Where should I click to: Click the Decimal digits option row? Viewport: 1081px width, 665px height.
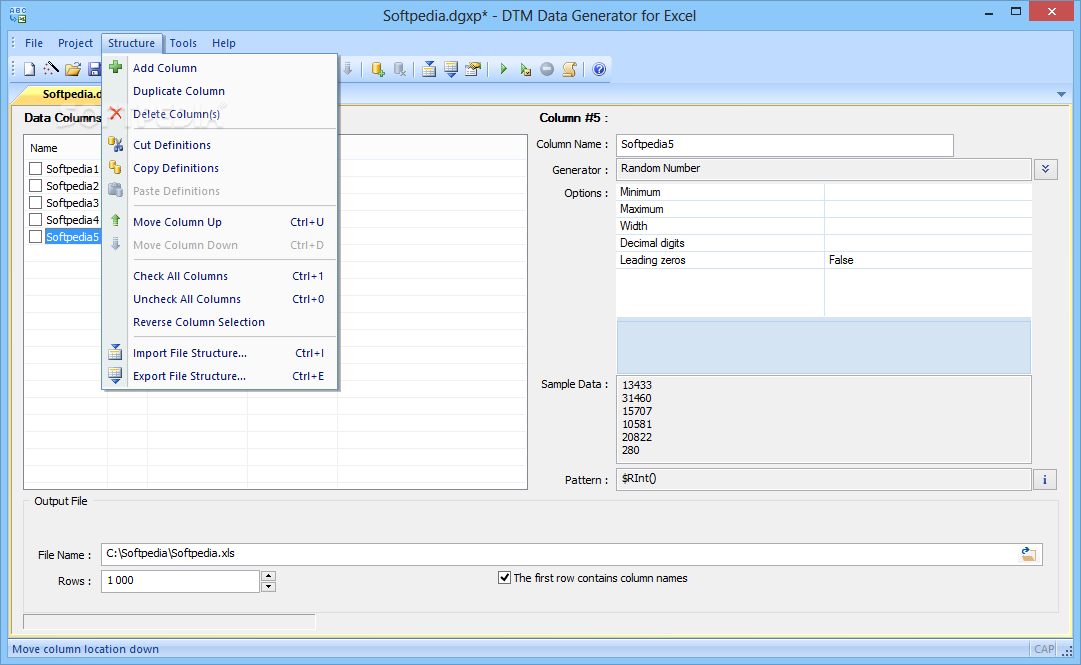(824, 243)
